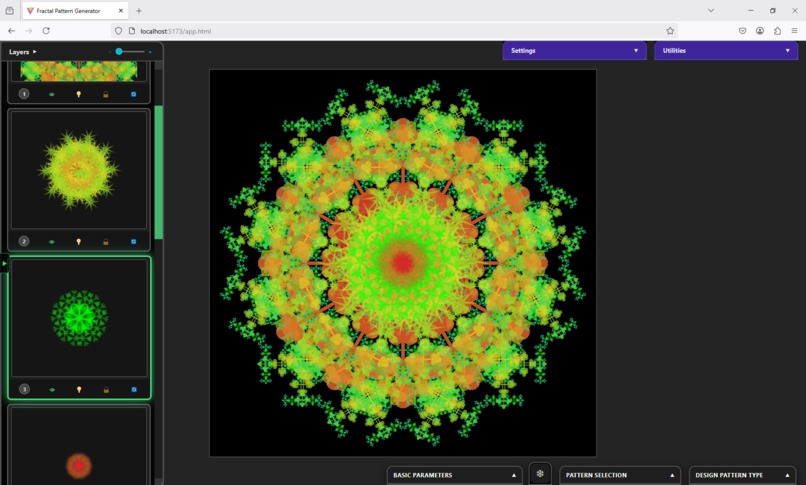Click blue square icon of layer 3
This screenshot has width=806, height=485.
pyautogui.click(x=134, y=389)
